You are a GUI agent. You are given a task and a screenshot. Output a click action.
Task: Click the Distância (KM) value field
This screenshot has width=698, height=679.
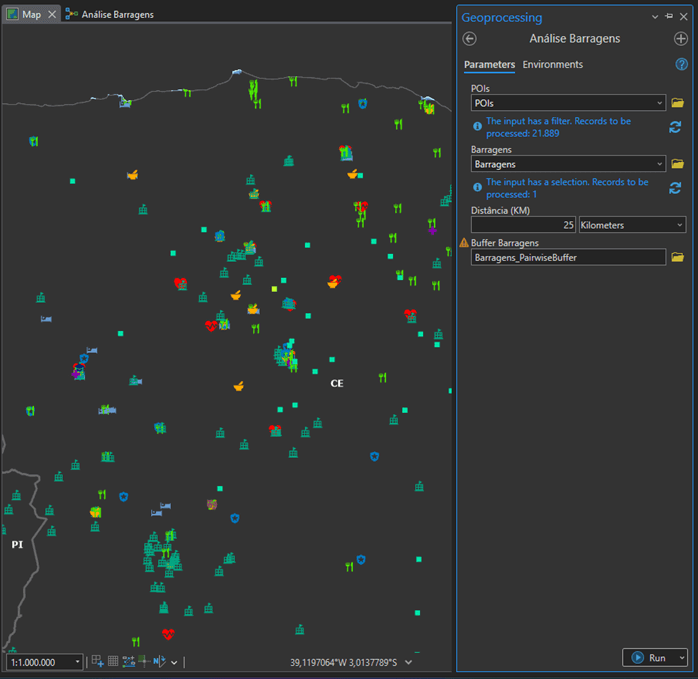pyautogui.click(x=523, y=225)
